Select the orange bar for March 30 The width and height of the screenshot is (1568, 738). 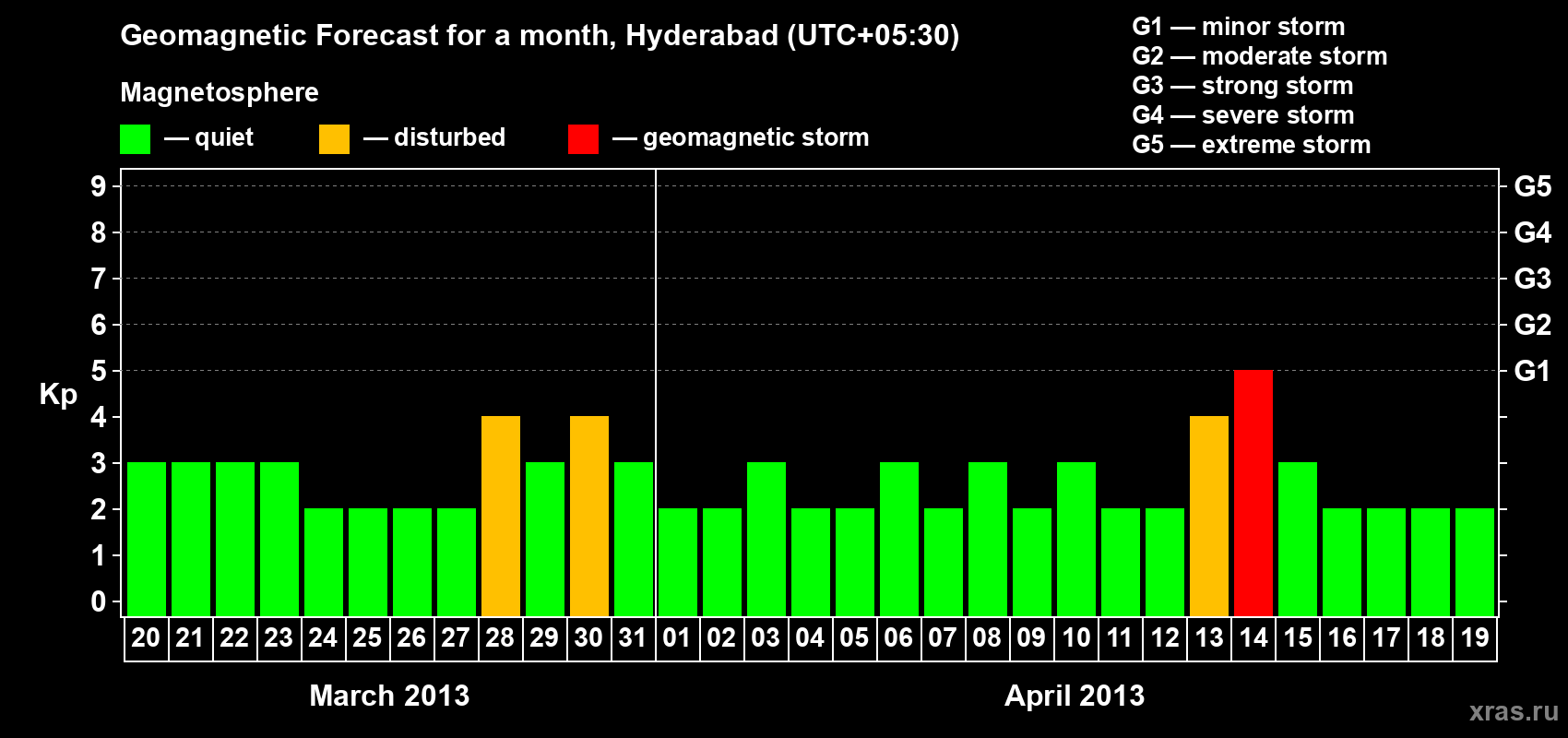click(589, 516)
